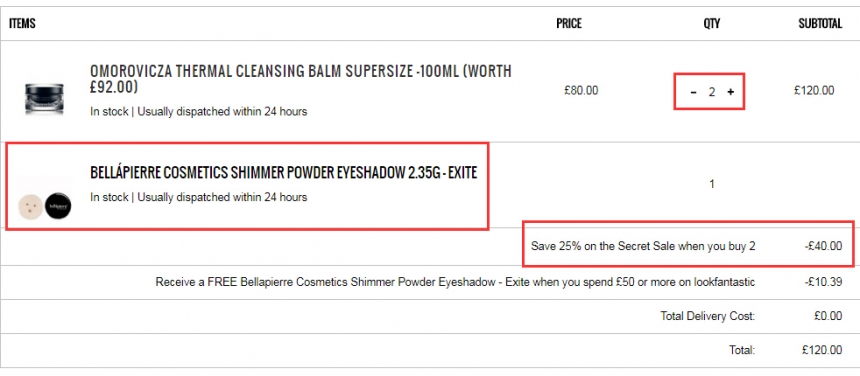Click the QTY column header
The image size is (860, 376).
pyautogui.click(x=712, y=24)
